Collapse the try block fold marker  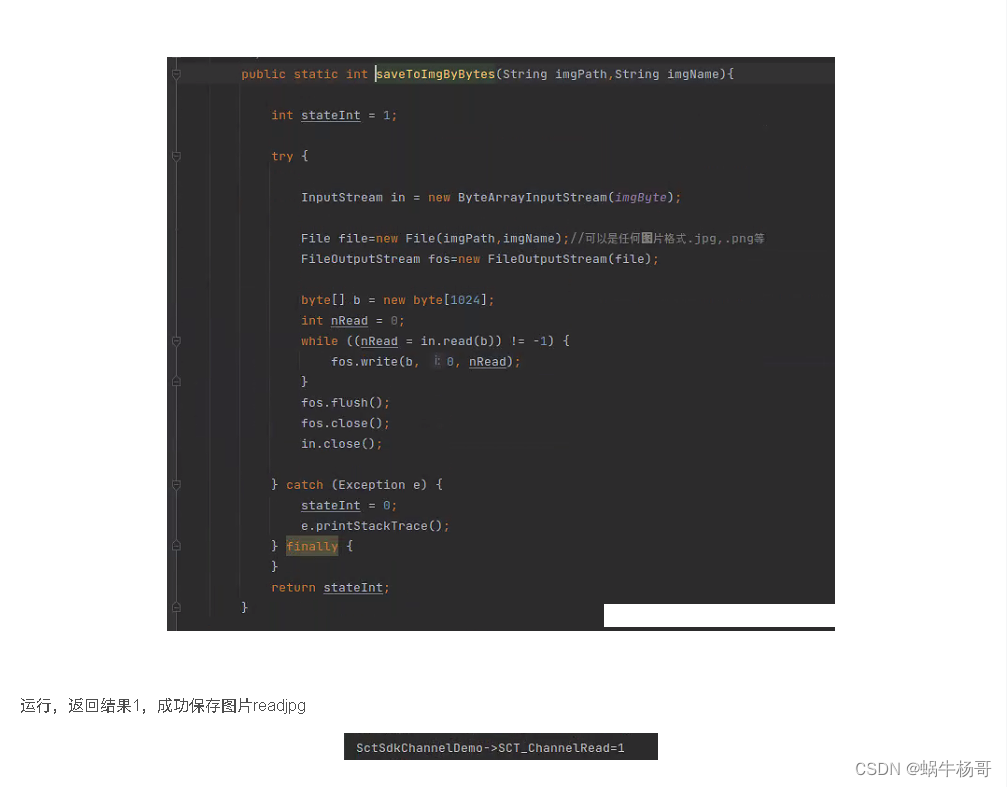(x=176, y=156)
